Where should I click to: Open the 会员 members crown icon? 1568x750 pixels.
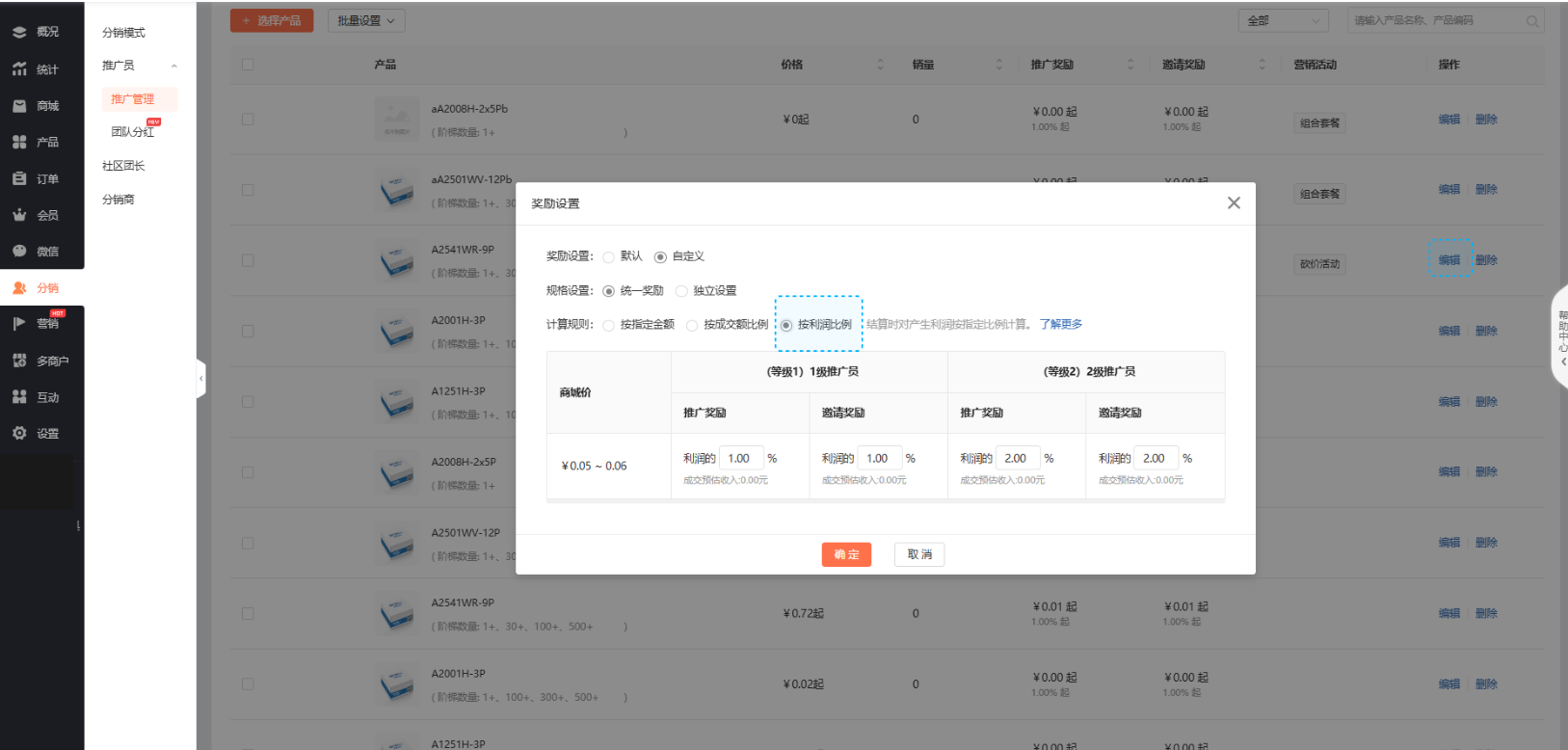click(x=19, y=215)
